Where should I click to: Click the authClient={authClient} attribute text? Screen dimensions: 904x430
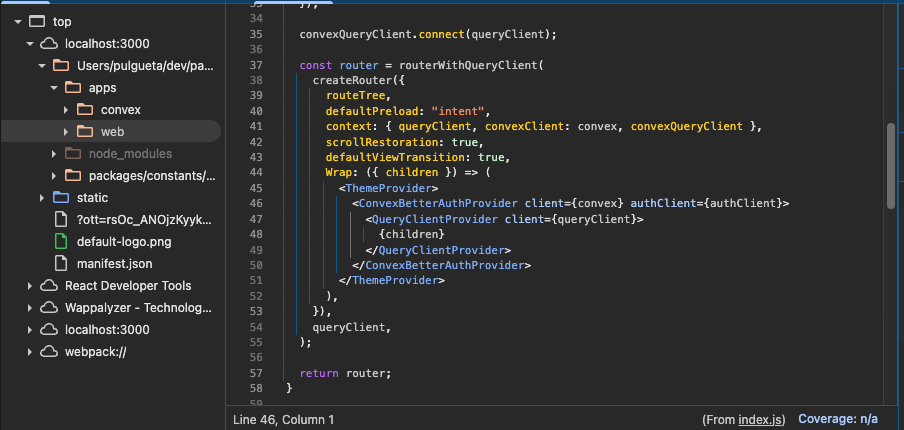(x=706, y=203)
